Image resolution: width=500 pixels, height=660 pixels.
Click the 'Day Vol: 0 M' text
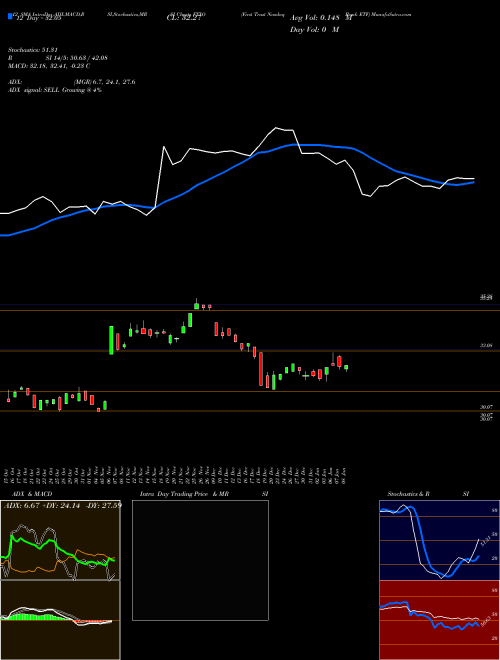point(314,30)
